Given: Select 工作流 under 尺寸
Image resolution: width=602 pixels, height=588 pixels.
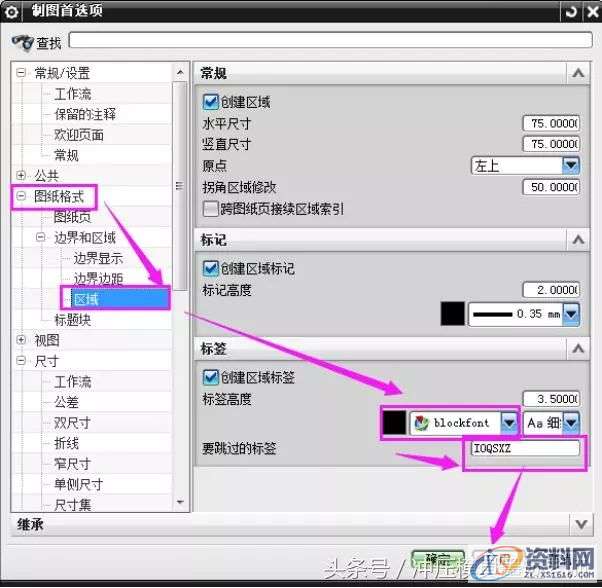Looking at the screenshot, I should tap(73, 382).
